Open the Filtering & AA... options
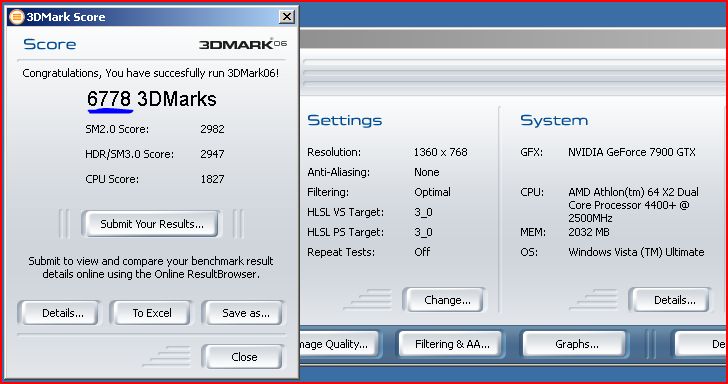The width and height of the screenshot is (728, 384). pyautogui.click(x=451, y=344)
